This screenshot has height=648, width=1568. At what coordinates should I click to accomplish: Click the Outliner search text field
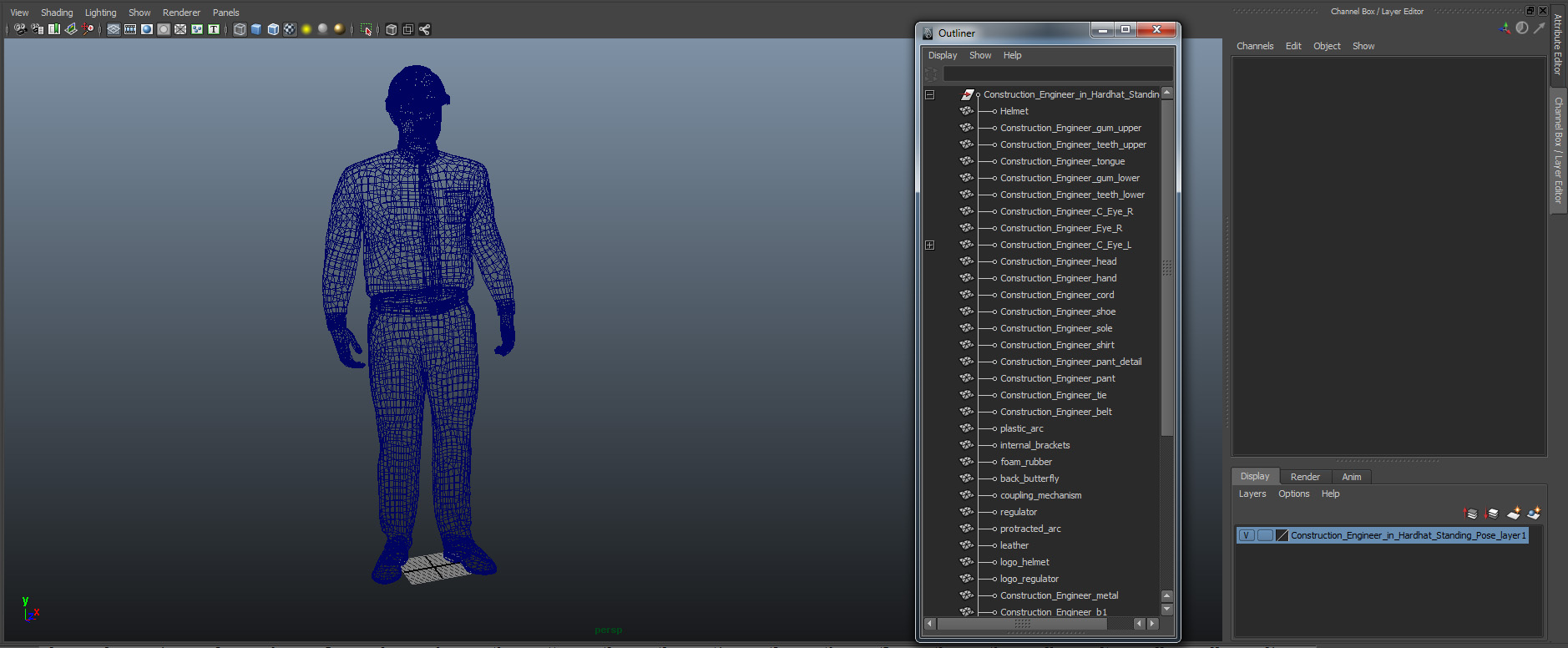(1058, 73)
